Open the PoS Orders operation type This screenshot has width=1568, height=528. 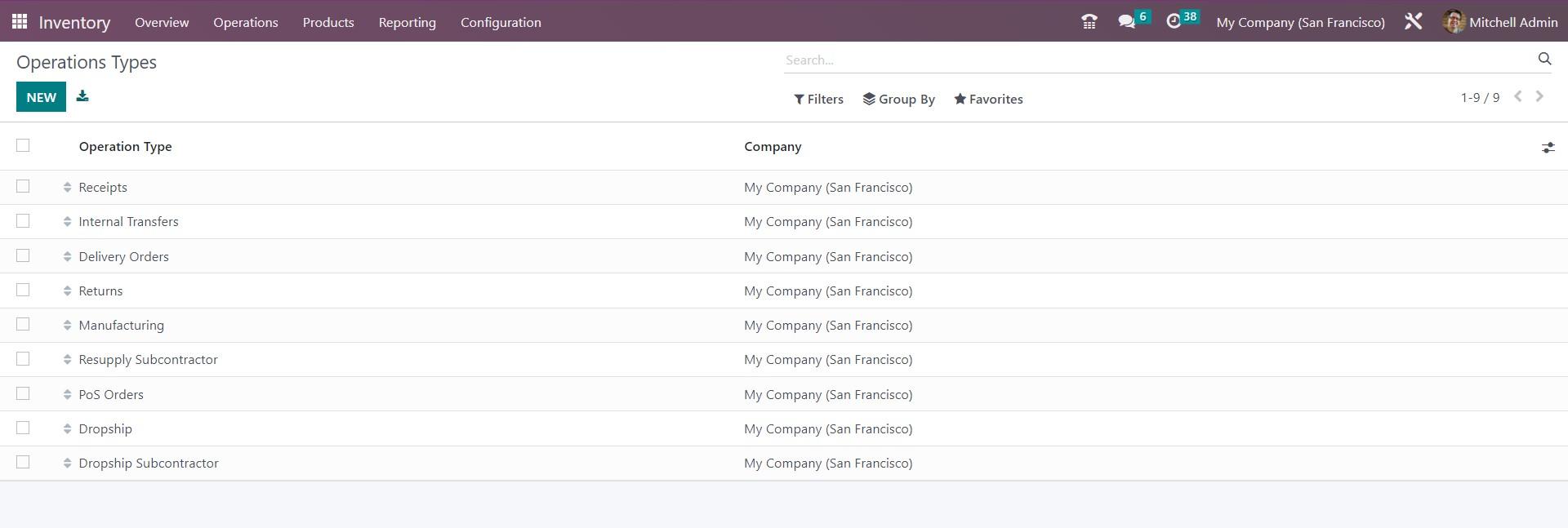[x=111, y=395]
